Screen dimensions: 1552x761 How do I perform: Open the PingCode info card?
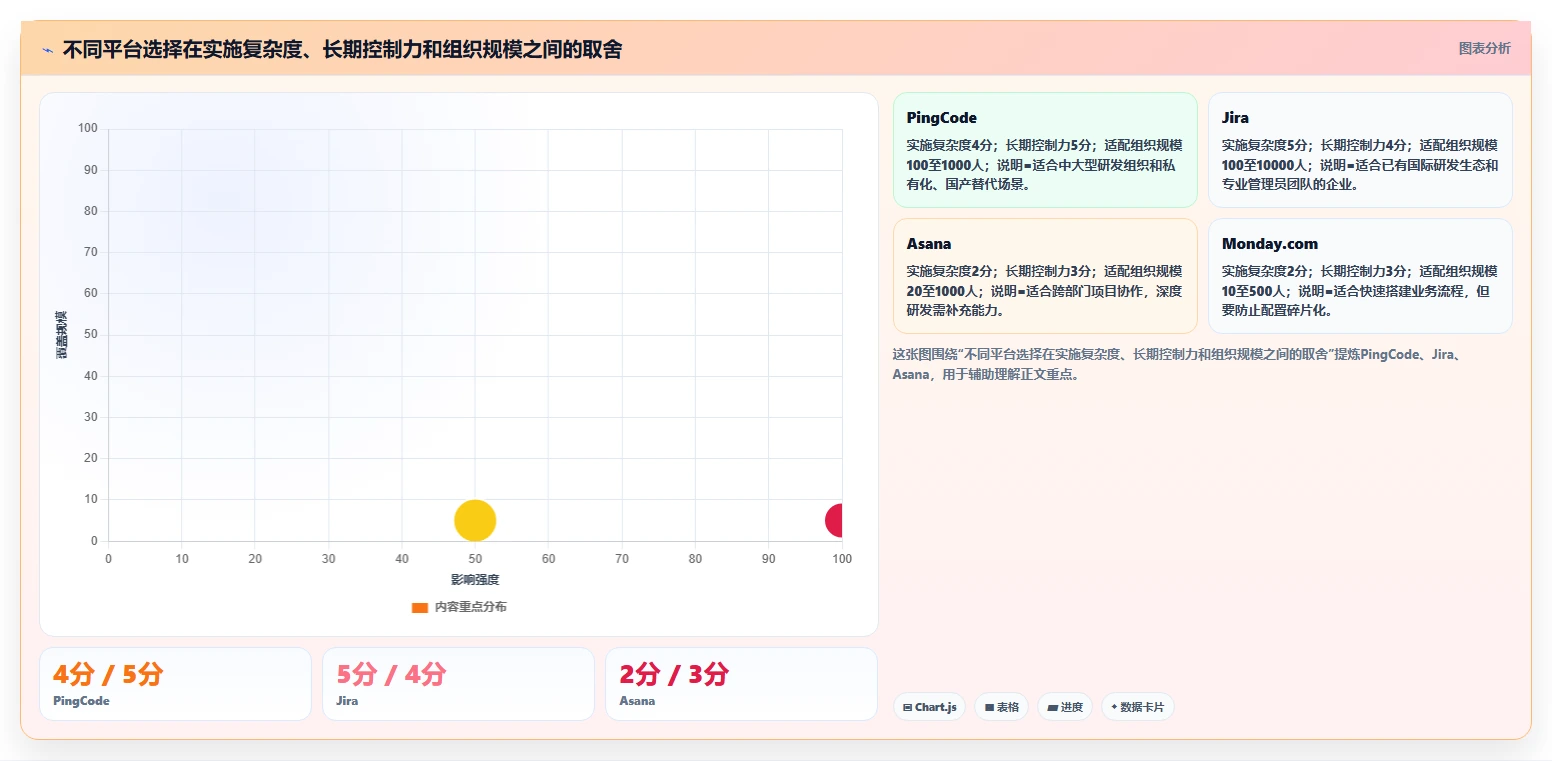pos(1044,150)
